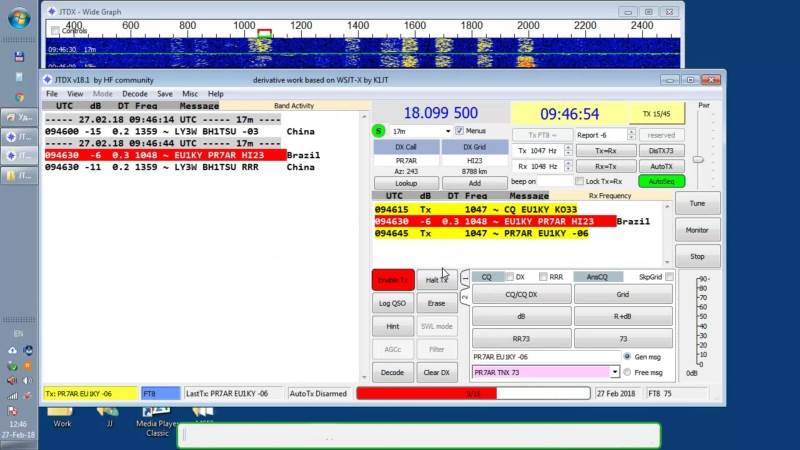Select the Free msg radio button
800x450 pixels.
(x=627, y=372)
